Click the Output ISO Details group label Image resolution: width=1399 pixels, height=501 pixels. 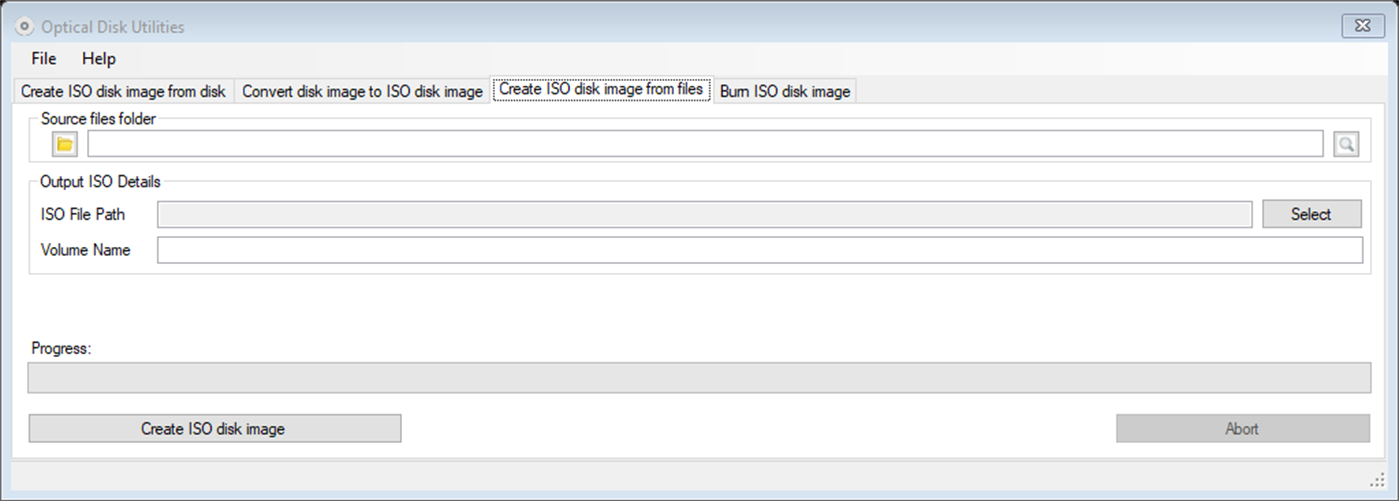coord(100,182)
